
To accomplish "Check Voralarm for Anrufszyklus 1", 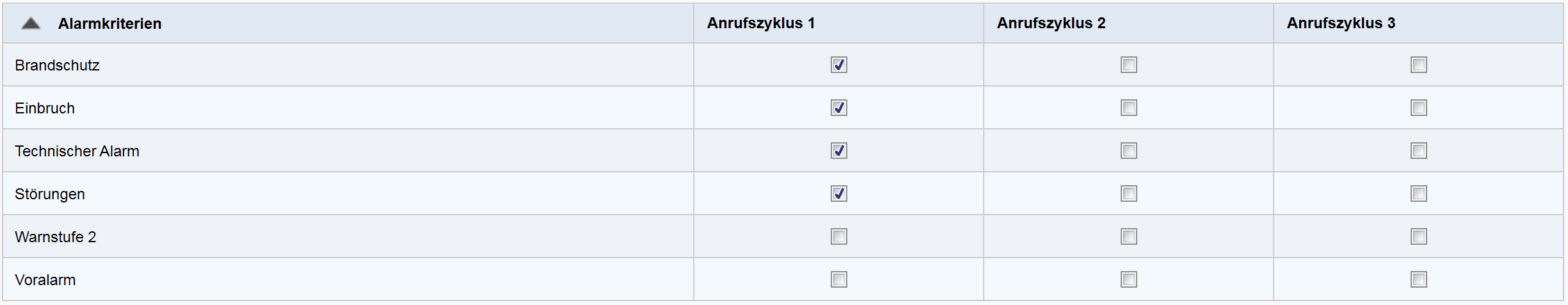I will (x=838, y=279).
